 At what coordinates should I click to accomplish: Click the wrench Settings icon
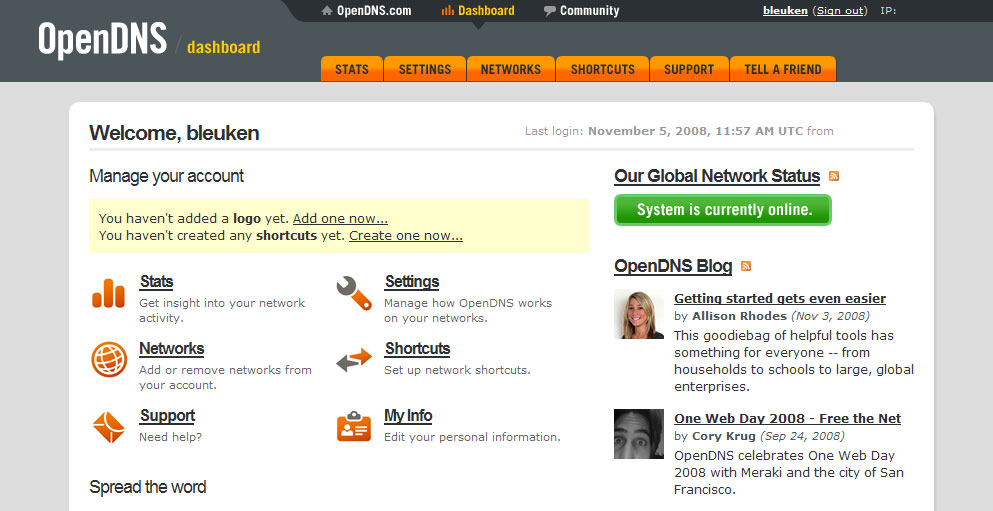coord(354,293)
